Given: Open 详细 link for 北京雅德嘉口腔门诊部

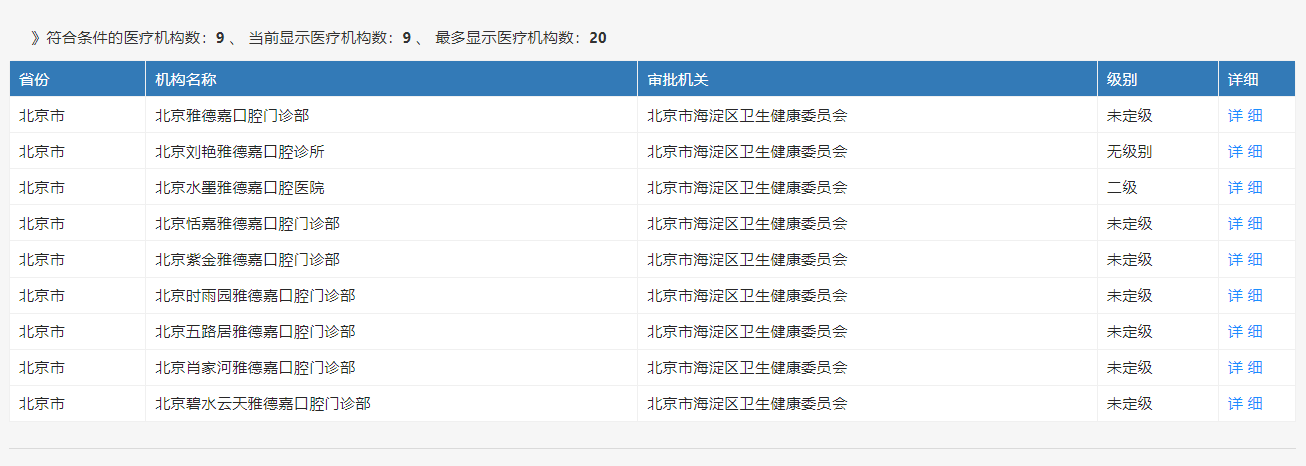Looking at the screenshot, I should [x=1245, y=115].
